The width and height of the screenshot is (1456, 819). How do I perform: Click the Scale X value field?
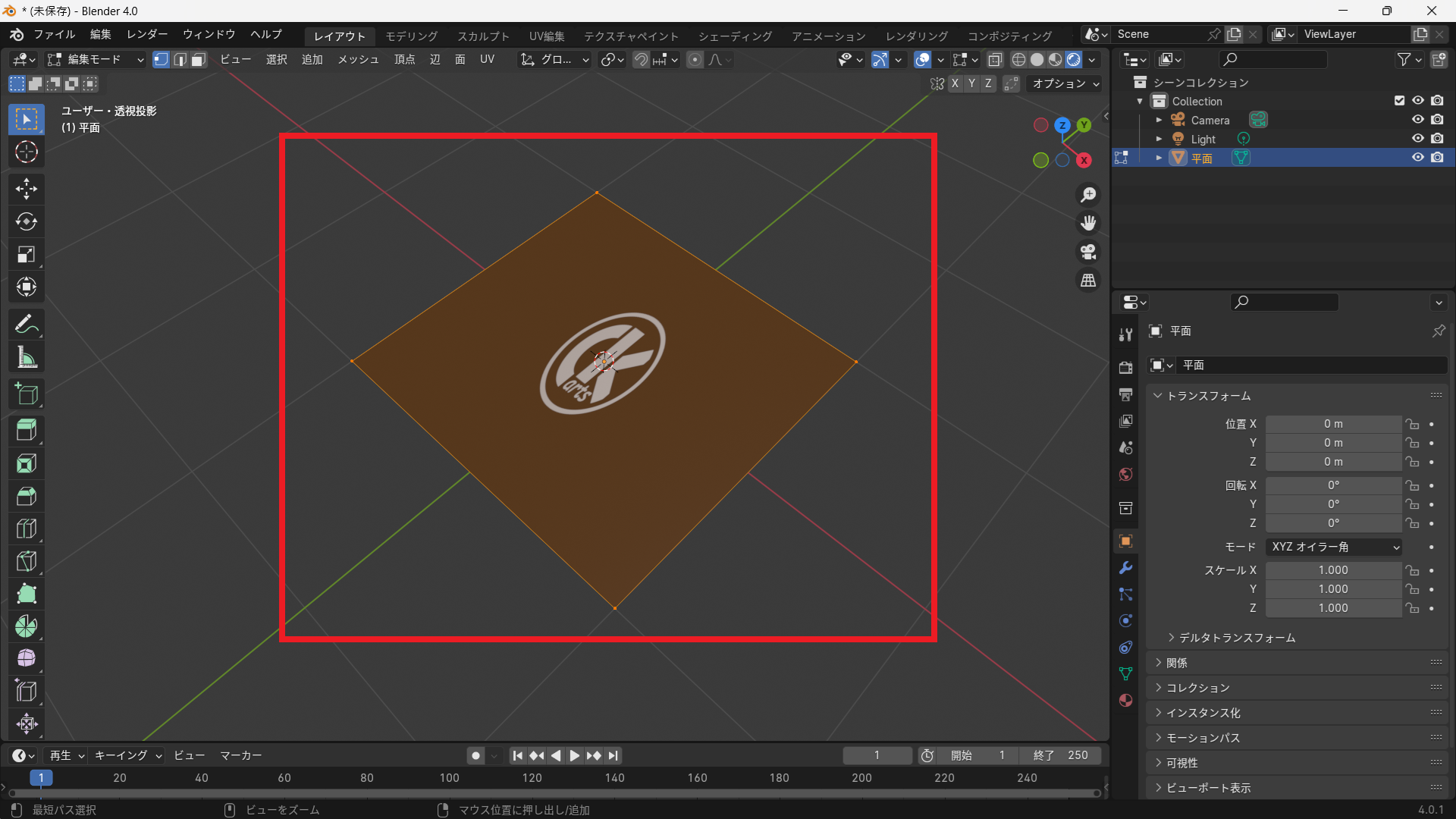click(1332, 570)
